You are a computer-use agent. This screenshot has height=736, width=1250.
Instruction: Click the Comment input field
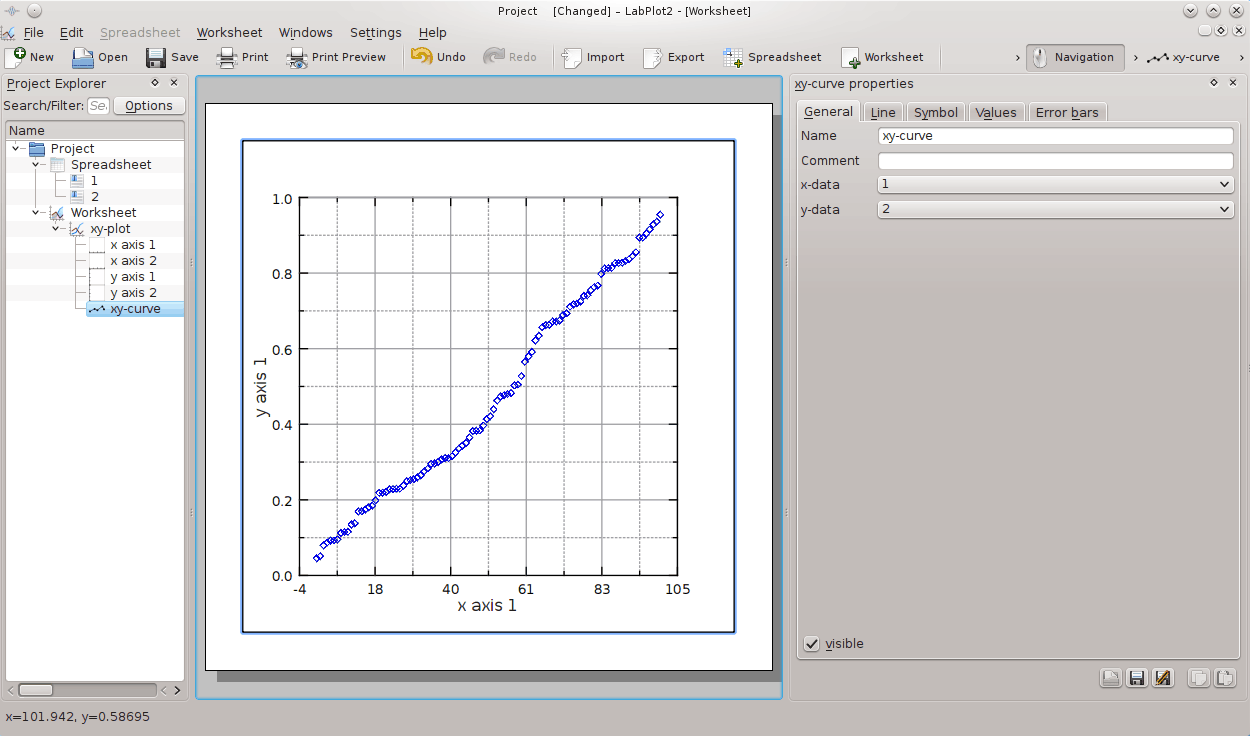tap(1055, 160)
